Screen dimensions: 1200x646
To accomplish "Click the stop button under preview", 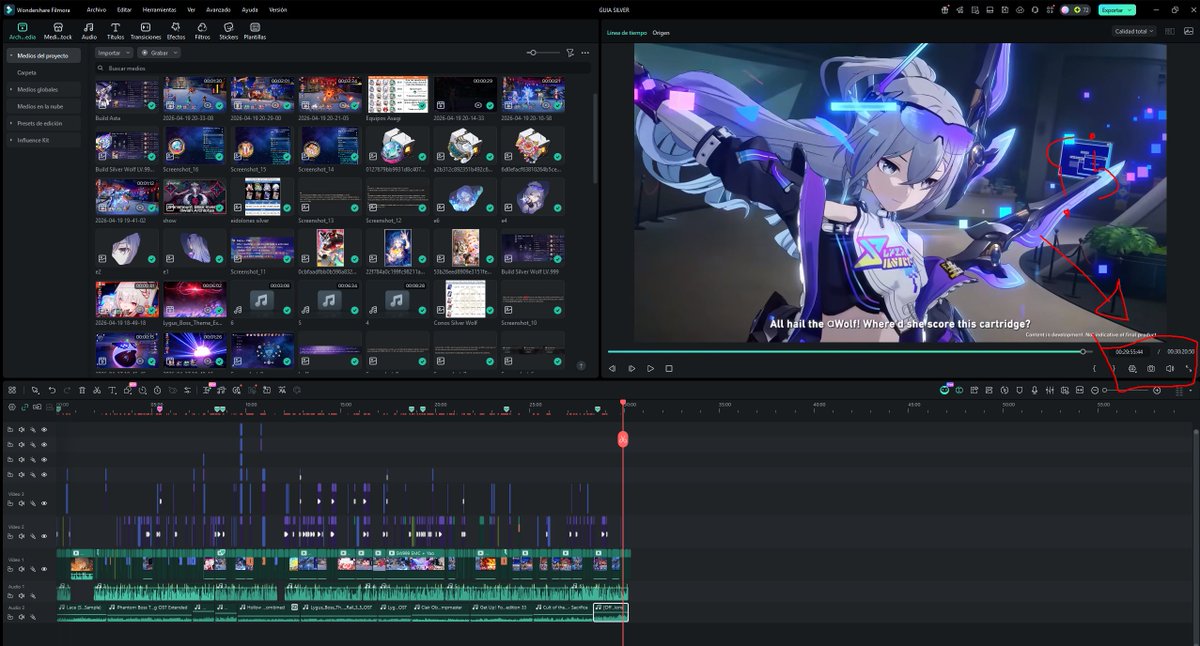I will 669,368.
